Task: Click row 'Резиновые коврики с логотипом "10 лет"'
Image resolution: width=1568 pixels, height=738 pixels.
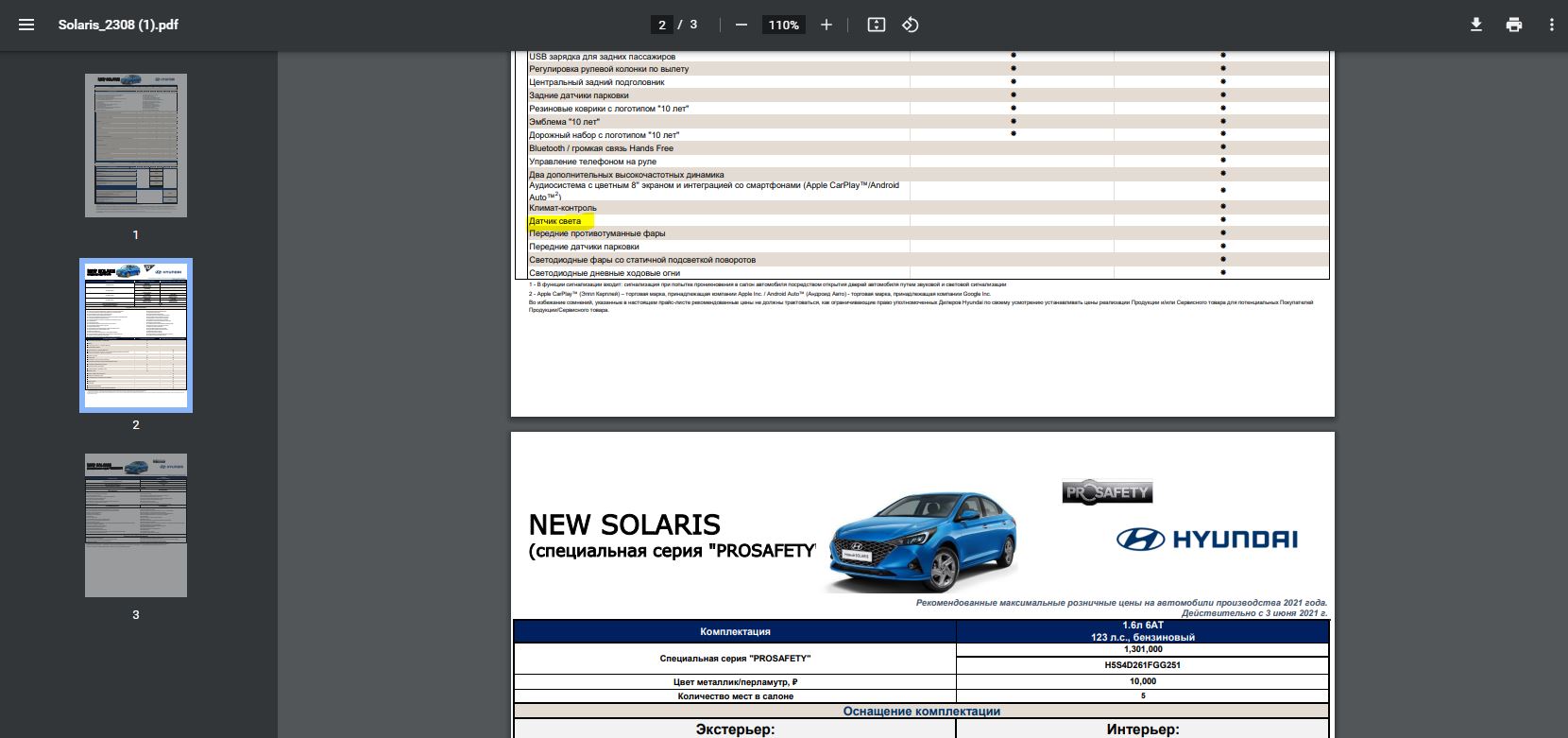Action: [928, 109]
